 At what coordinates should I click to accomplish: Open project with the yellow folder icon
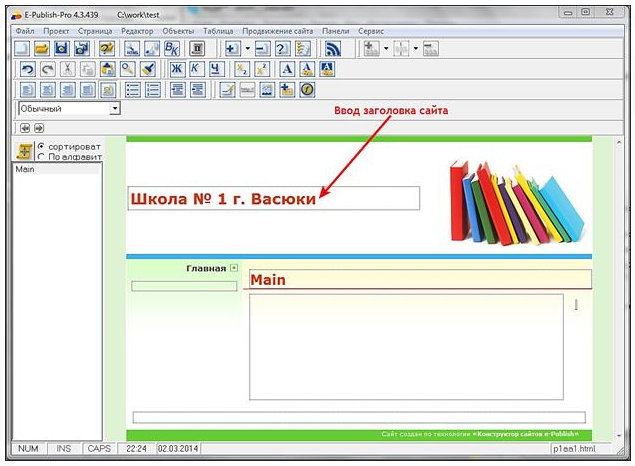pyautogui.click(x=42, y=49)
